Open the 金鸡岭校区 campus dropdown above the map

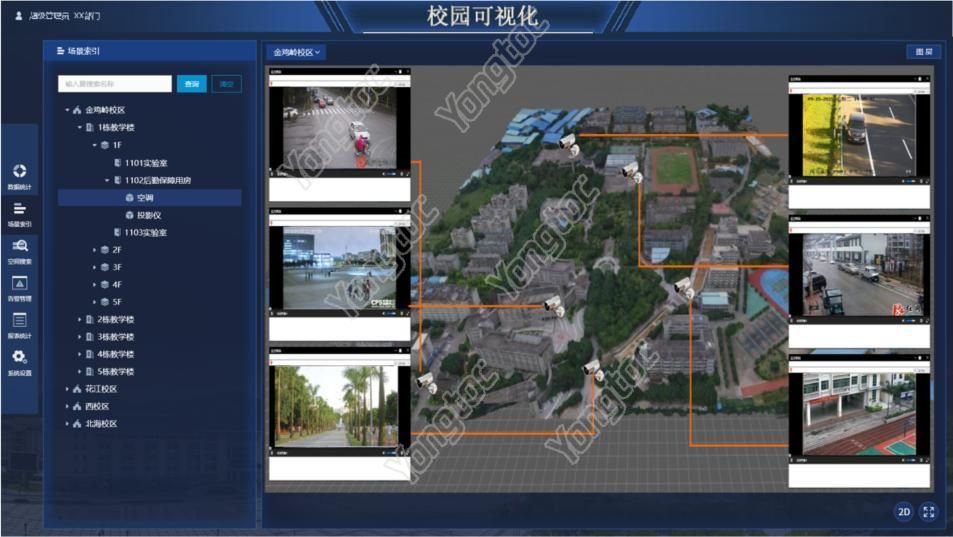coord(296,52)
